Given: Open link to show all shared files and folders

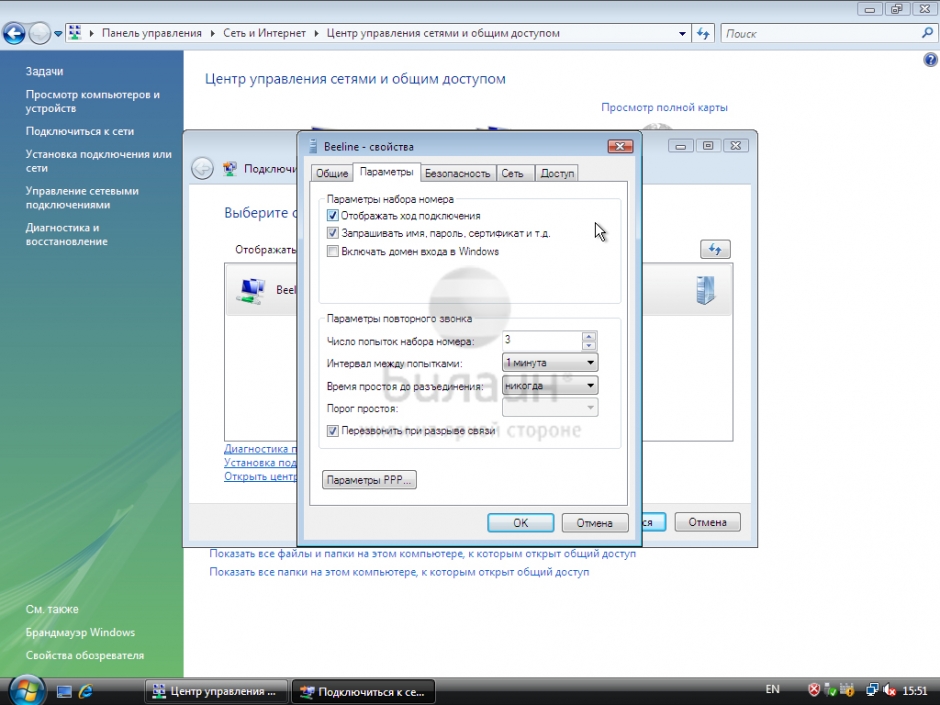Looking at the screenshot, I should [x=422, y=553].
